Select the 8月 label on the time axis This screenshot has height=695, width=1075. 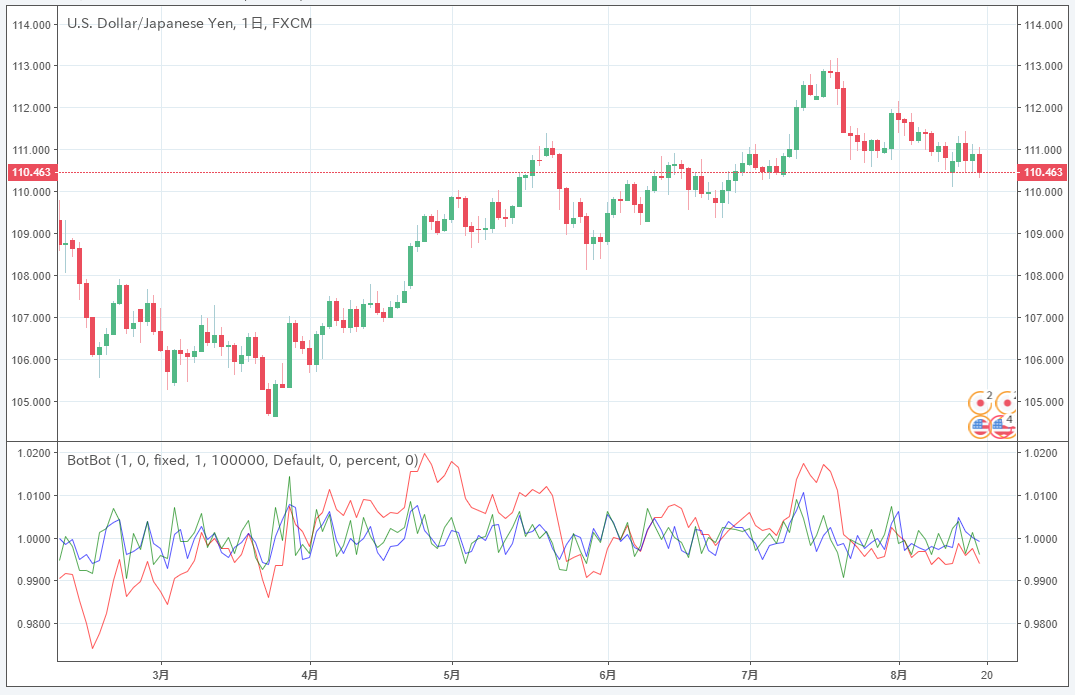[899, 676]
